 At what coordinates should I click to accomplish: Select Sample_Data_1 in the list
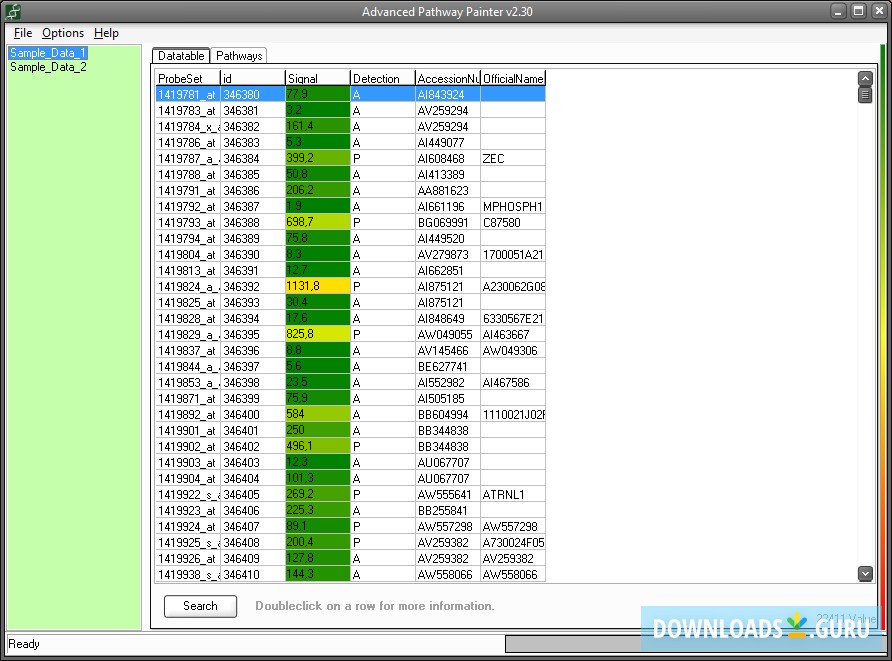pyautogui.click(x=48, y=53)
